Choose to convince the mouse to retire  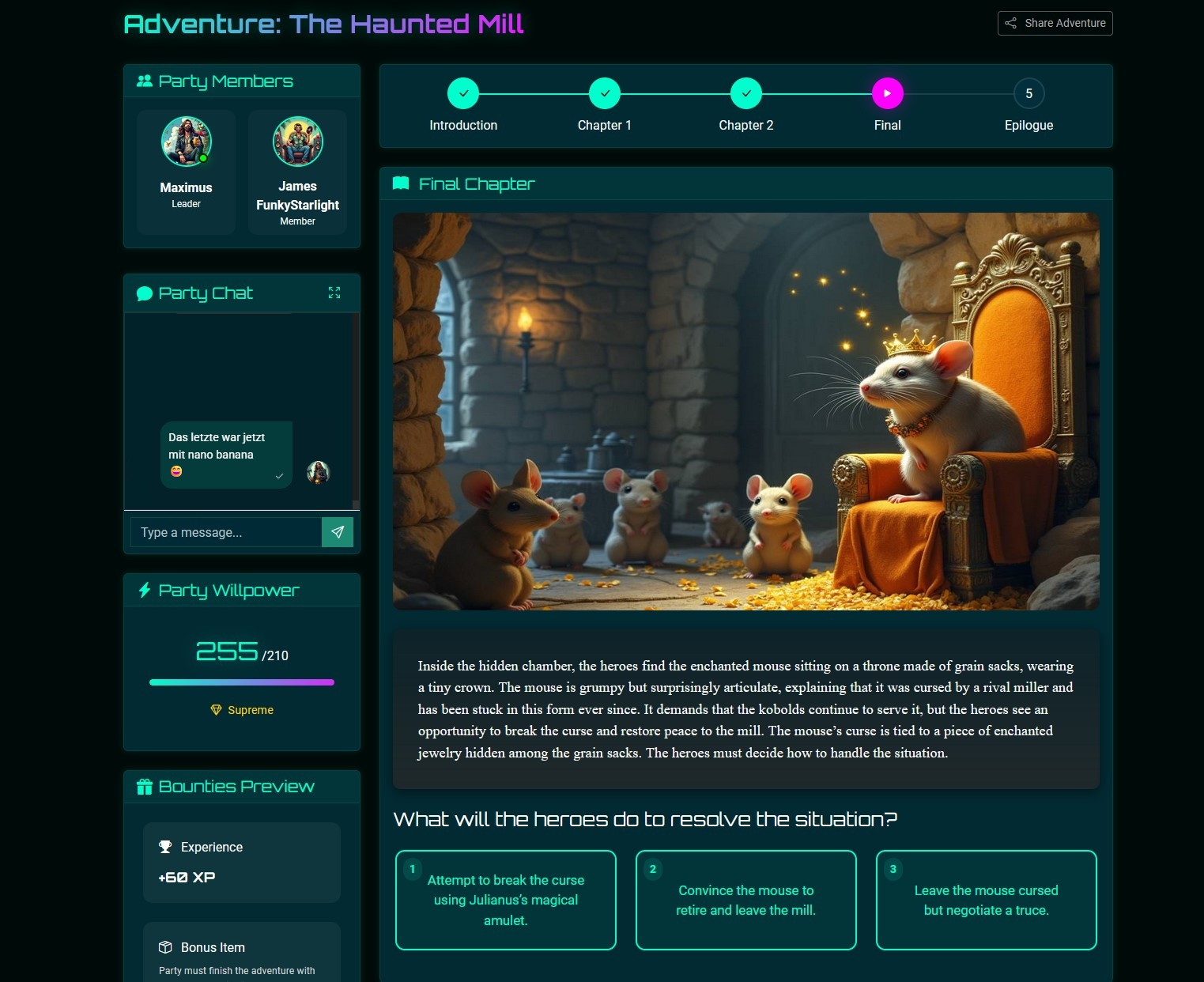click(x=745, y=900)
